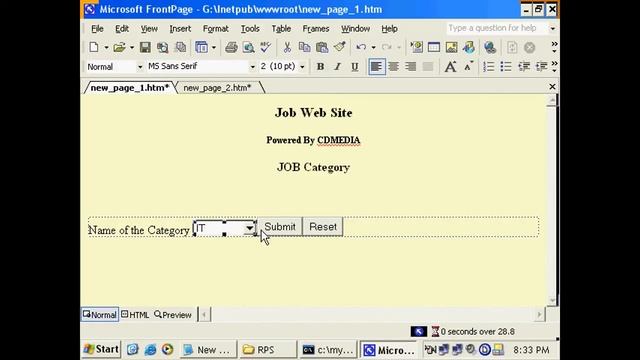The width and height of the screenshot is (640, 360).
Task: Toggle align right
Action: (x=411, y=67)
